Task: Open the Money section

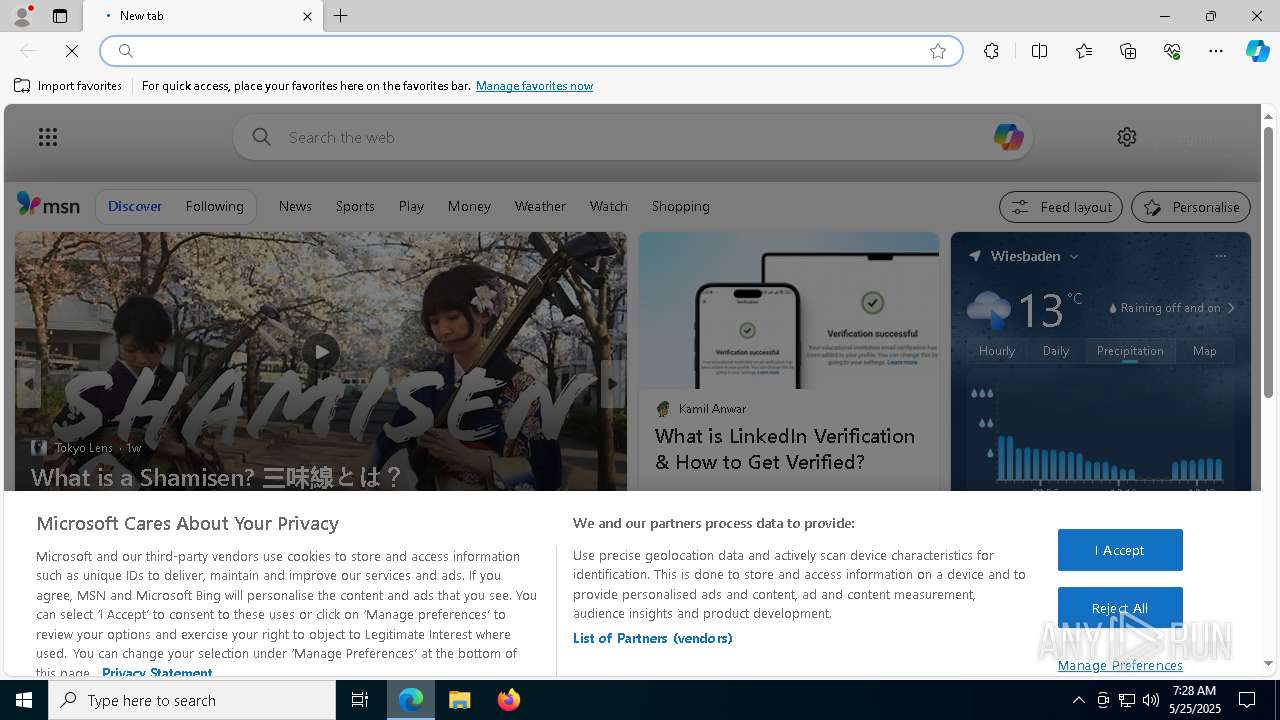Action: coord(469,206)
